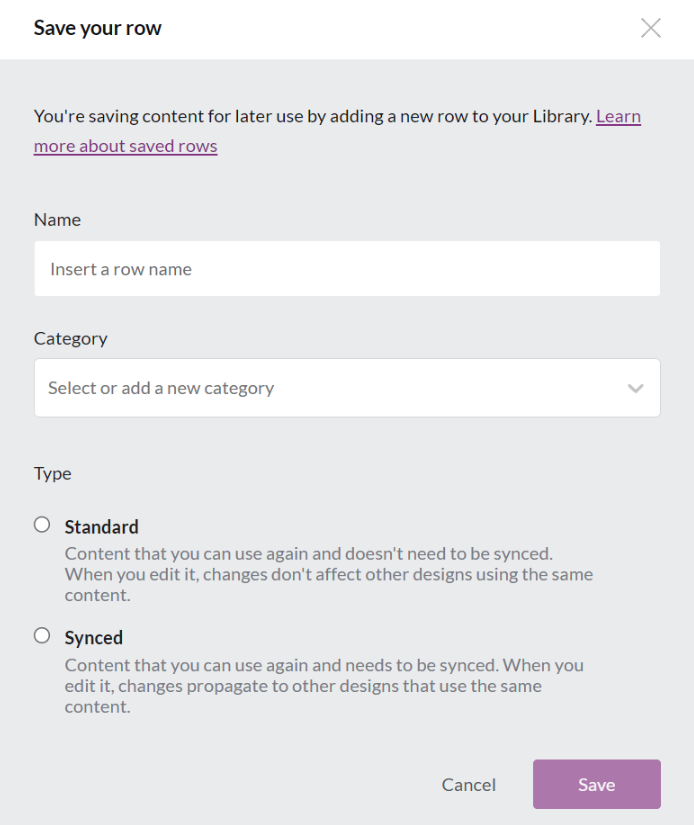The width and height of the screenshot is (694, 825).
Task: Click the Category field label
Action: click(70, 338)
